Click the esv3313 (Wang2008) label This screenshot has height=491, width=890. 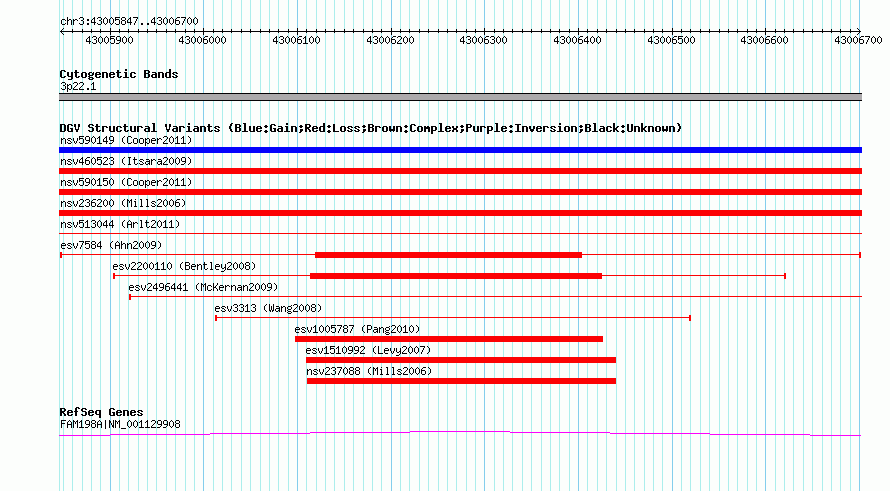point(268,308)
